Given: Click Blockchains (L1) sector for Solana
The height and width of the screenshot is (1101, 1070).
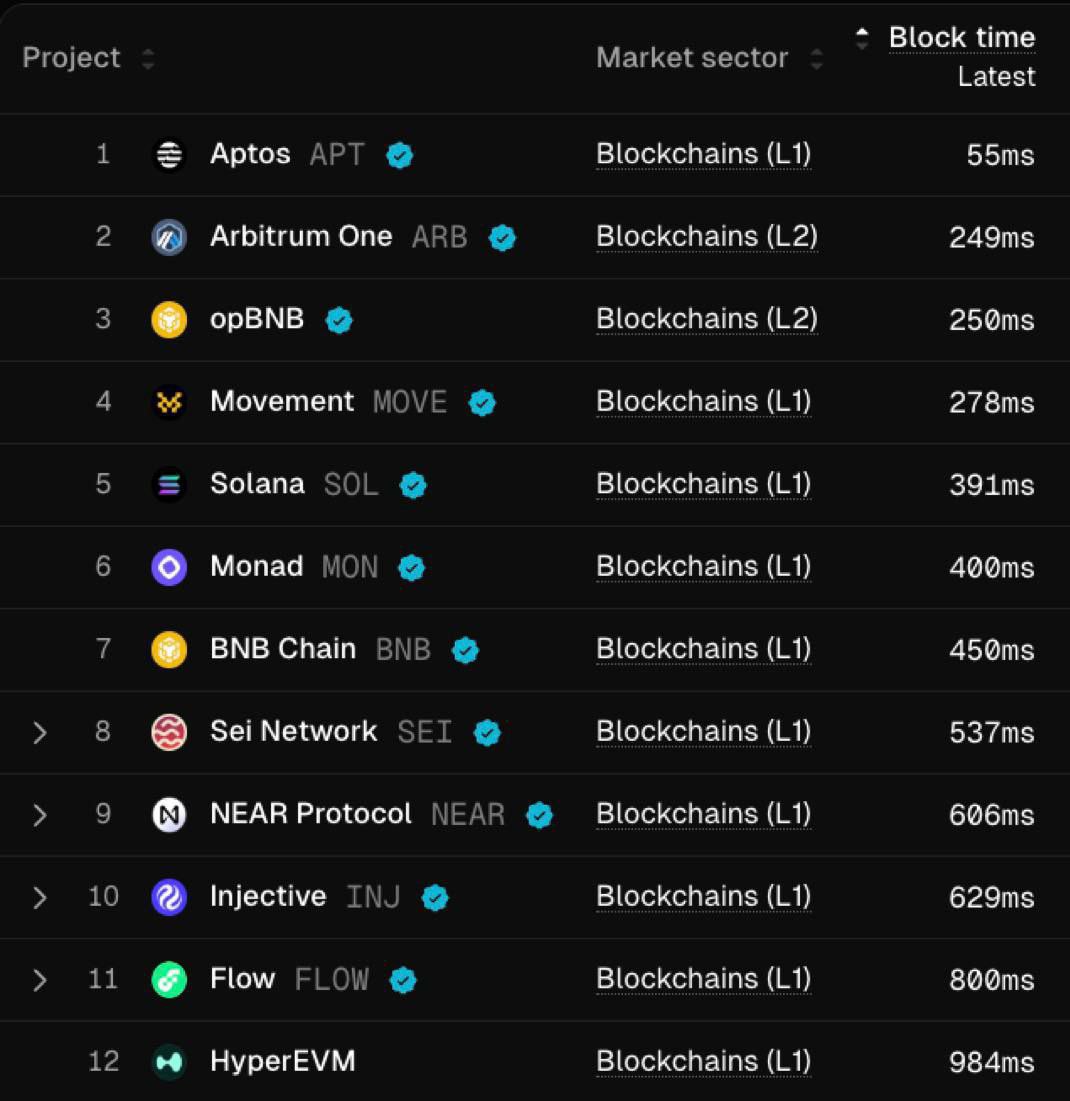Looking at the screenshot, I should [x=703, y=484].
